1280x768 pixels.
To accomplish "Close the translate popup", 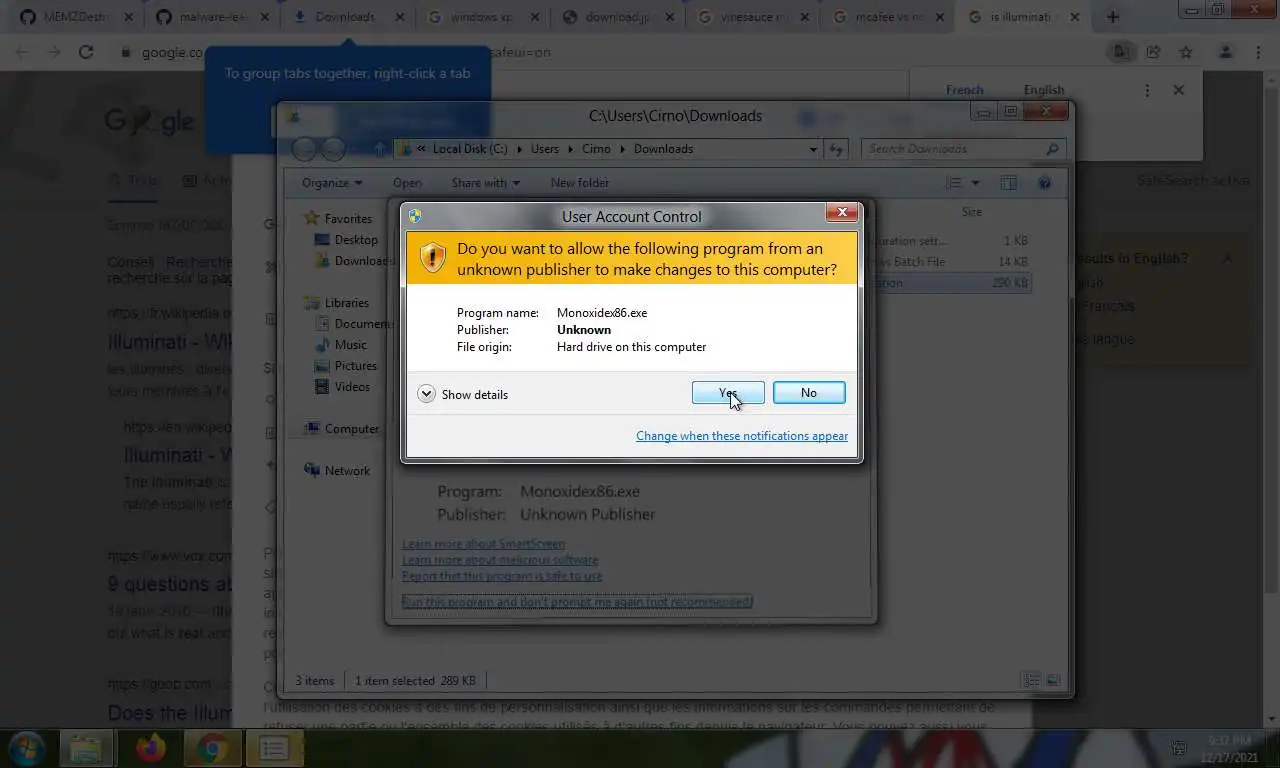I will coord(1179,90).
